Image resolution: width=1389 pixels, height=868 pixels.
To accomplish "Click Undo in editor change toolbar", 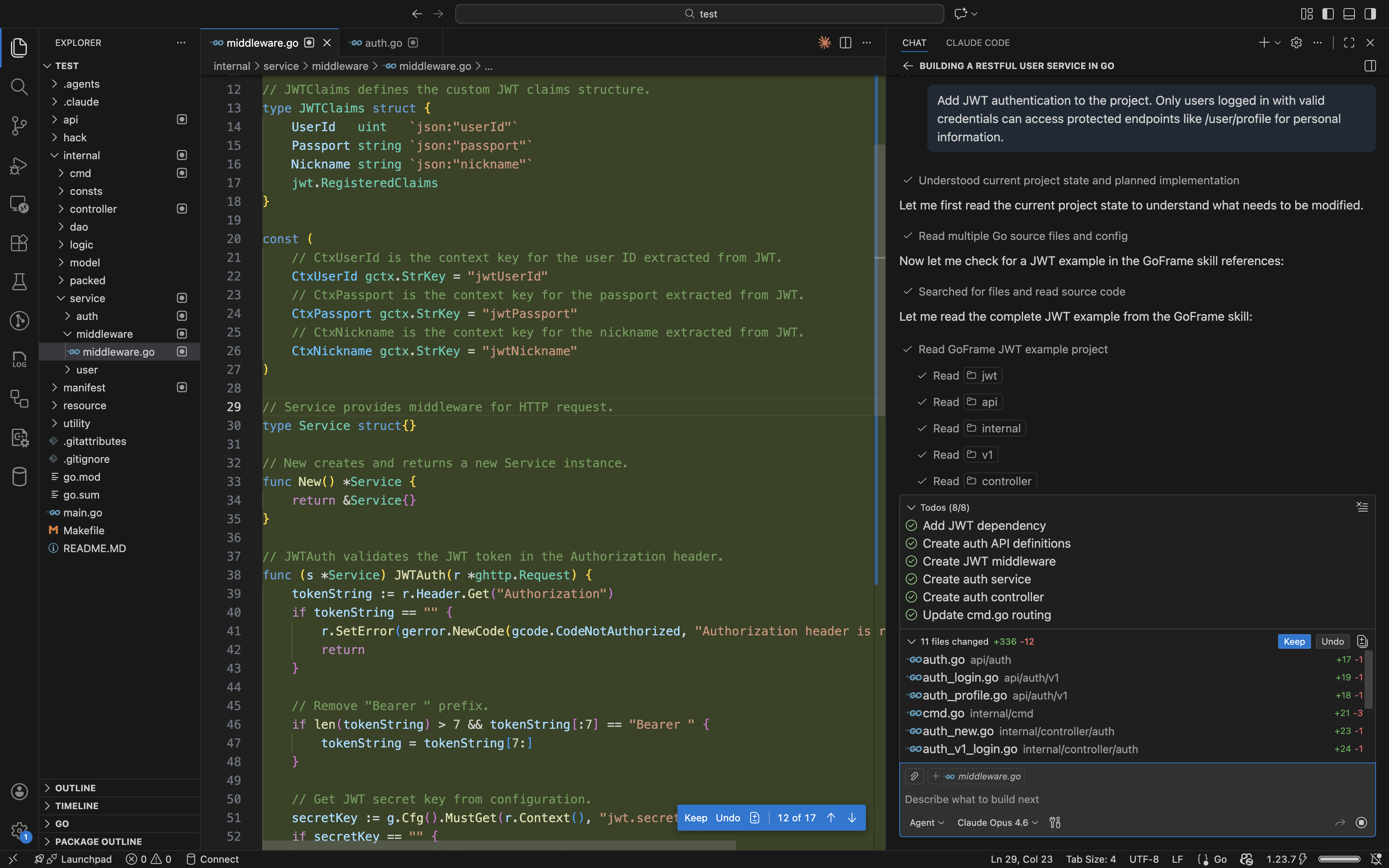I will 727,818.
